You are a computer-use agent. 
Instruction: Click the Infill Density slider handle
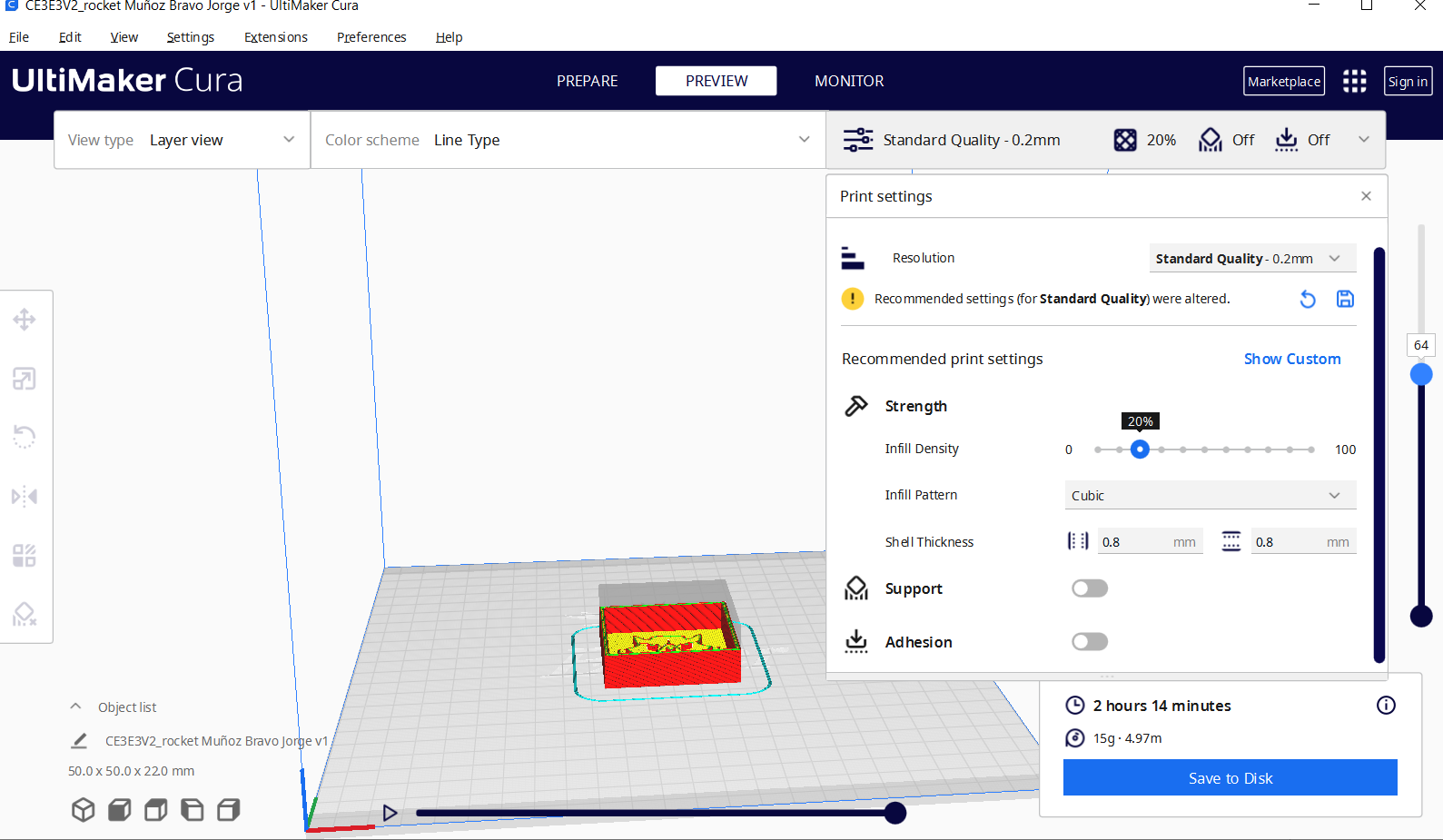pyautogui.click(x=1140, y=449)
